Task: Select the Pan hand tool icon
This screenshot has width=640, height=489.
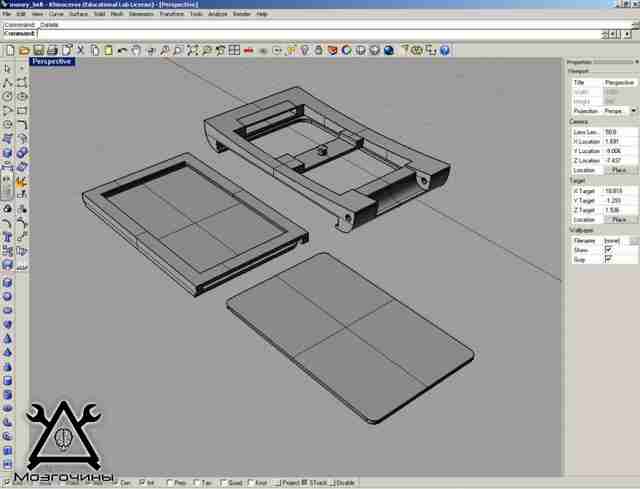Action: pyautogui.click(x=136, y=50)
